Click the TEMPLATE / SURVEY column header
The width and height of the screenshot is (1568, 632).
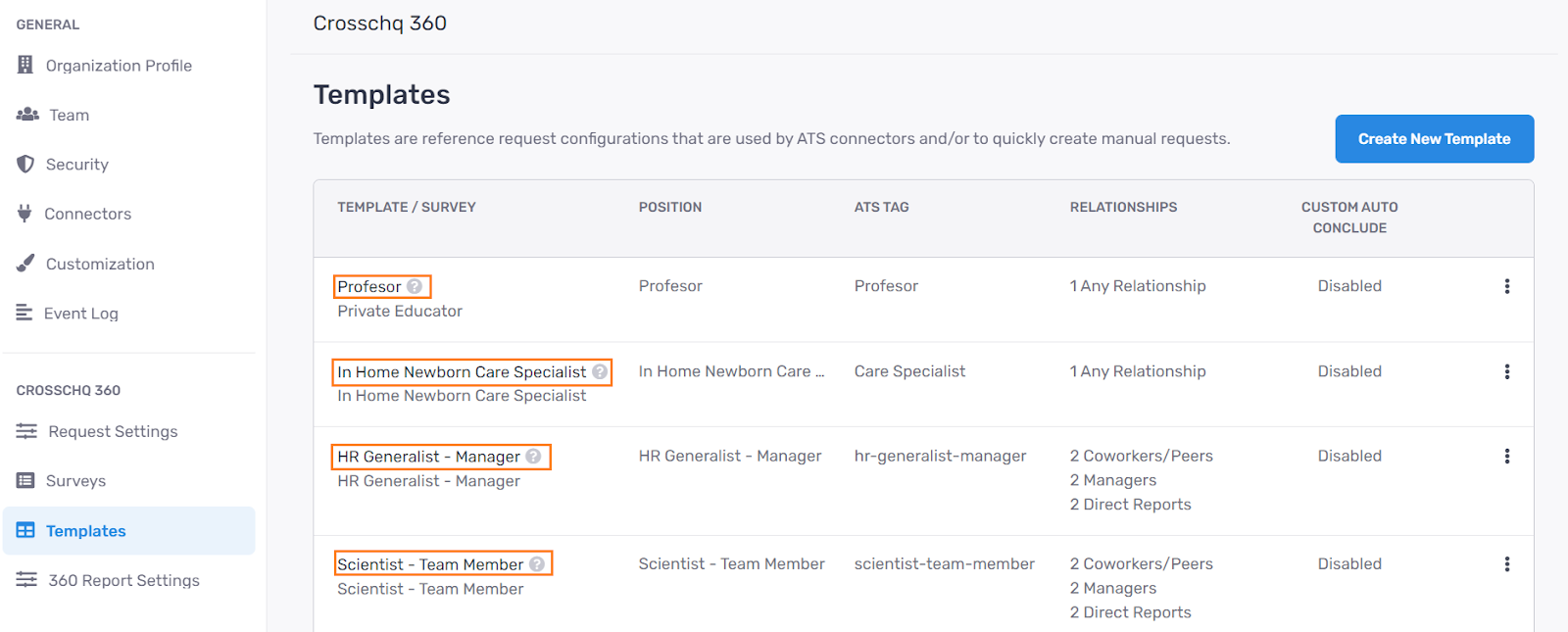(x=407, y=207)
